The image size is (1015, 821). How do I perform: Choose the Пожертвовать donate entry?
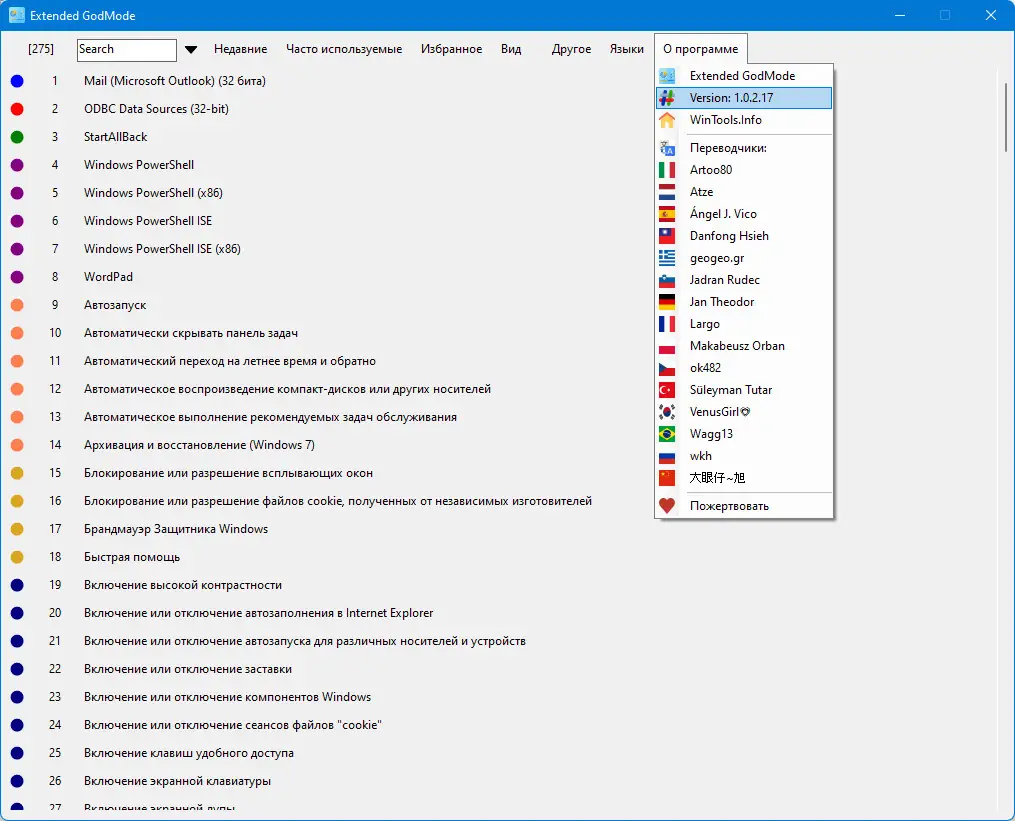744,506
